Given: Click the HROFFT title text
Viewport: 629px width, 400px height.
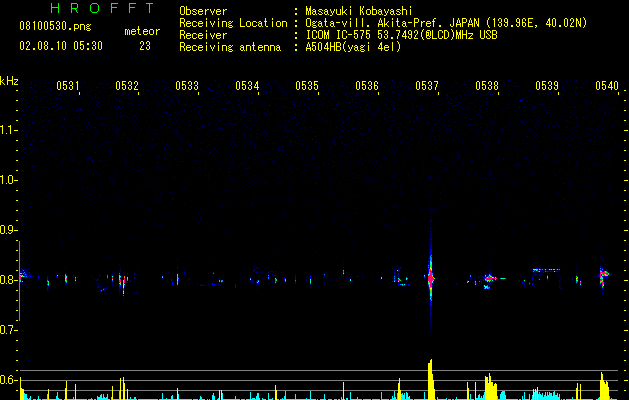Looking at the screenshot, I should click(103, 8).
